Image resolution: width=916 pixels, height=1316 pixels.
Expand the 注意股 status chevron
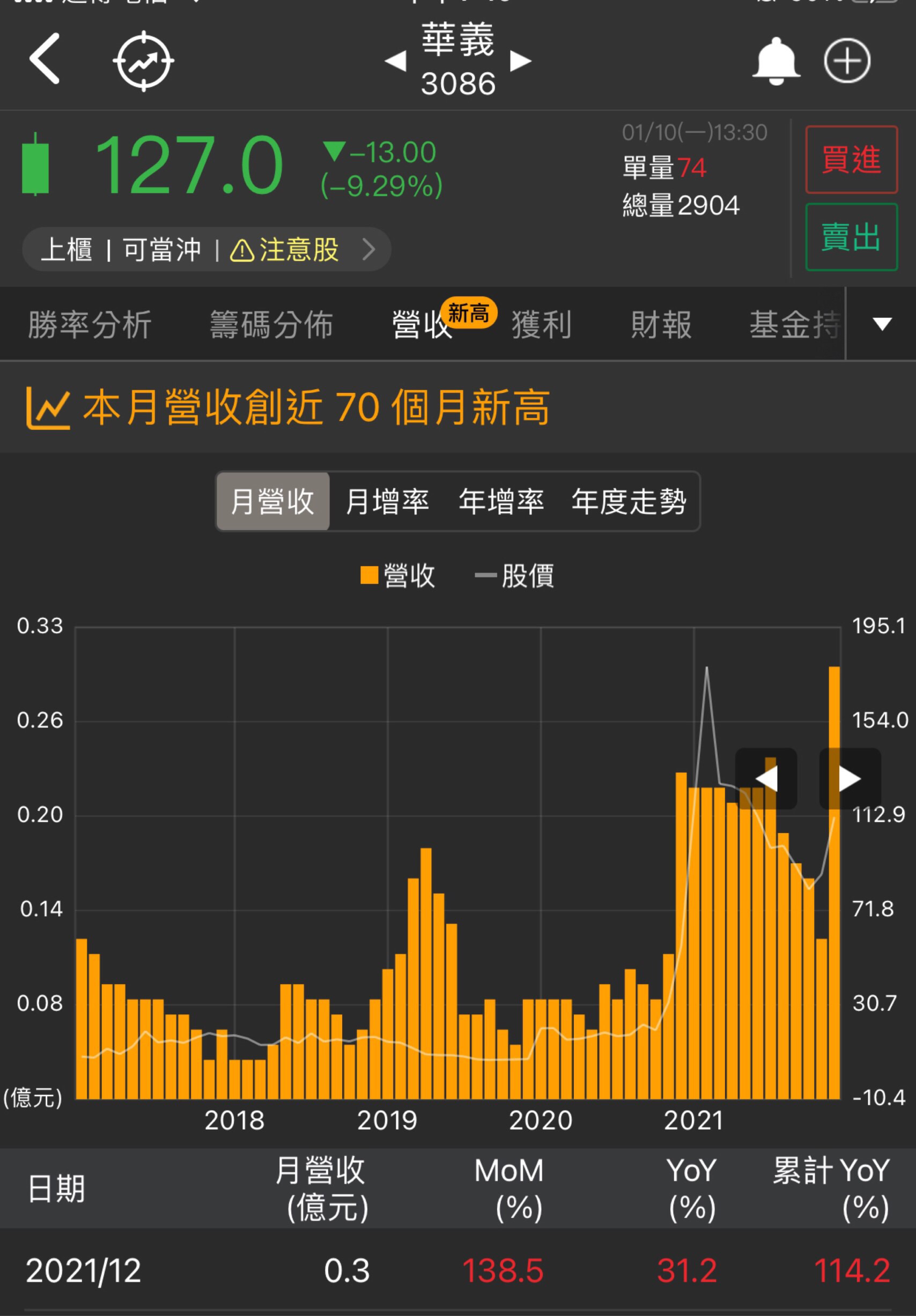369,249
